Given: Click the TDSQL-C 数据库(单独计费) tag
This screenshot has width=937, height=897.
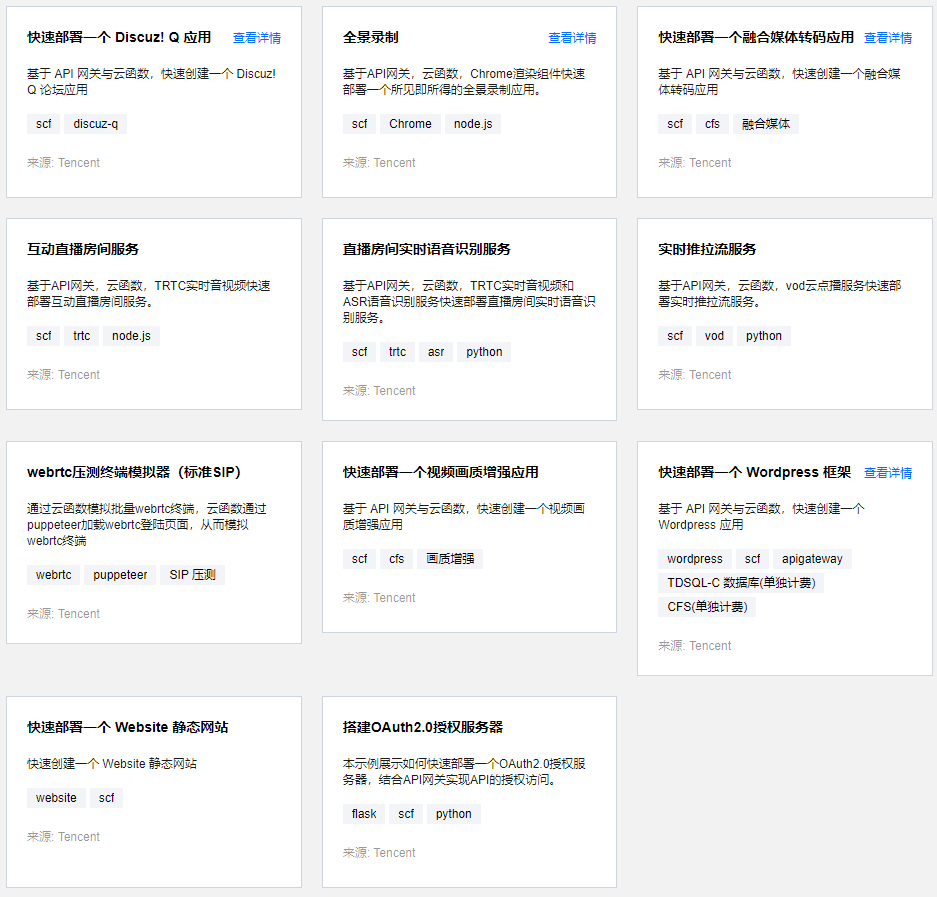Looking at the screenshot, I should (741, 583).
